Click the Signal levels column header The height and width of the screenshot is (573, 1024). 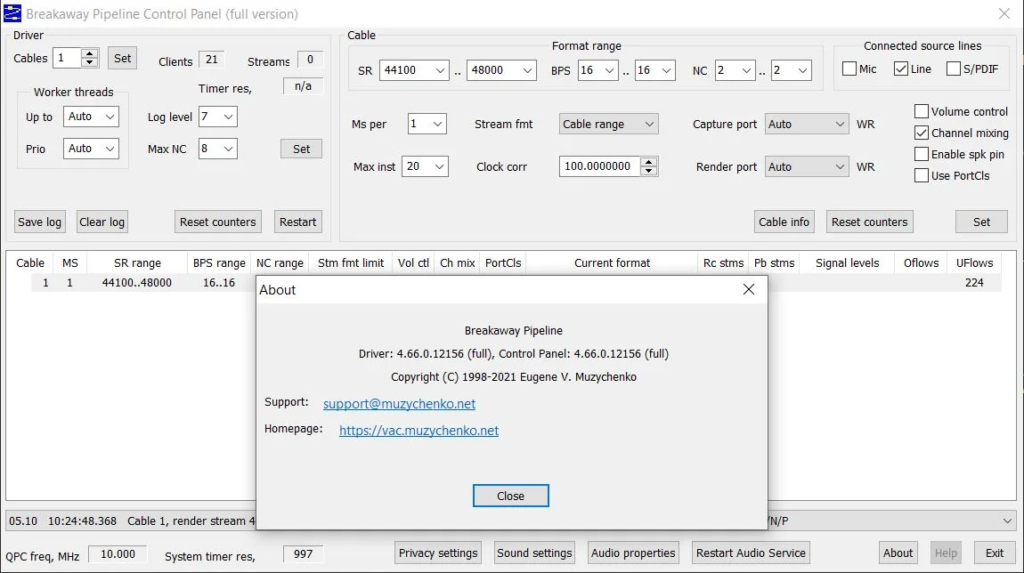pyautogui.click(x=847, y=263)
